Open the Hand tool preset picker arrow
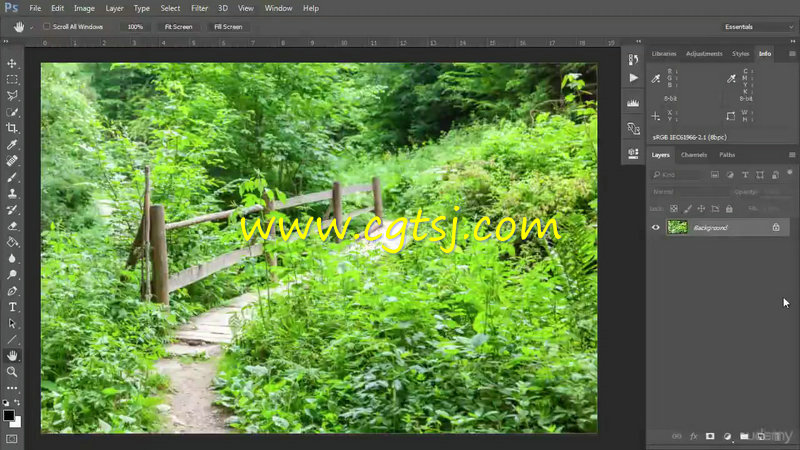Viewport: 800px width, 450px height. (31, 28)
